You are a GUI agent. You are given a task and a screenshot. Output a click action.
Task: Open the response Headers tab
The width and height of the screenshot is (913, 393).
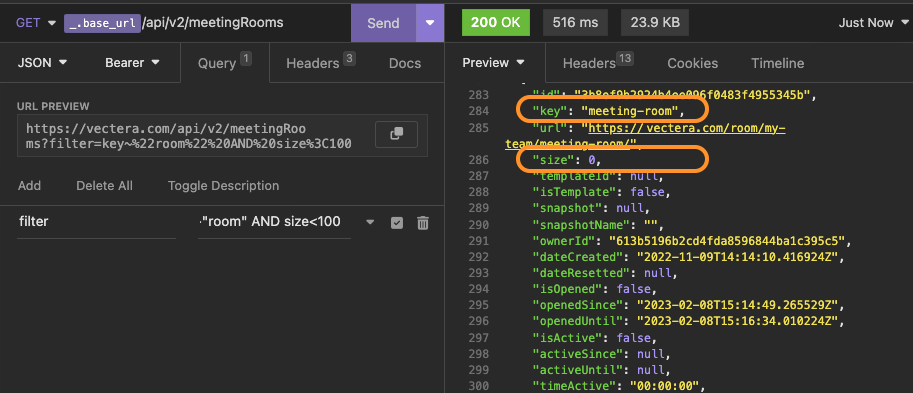click(597, 63)
